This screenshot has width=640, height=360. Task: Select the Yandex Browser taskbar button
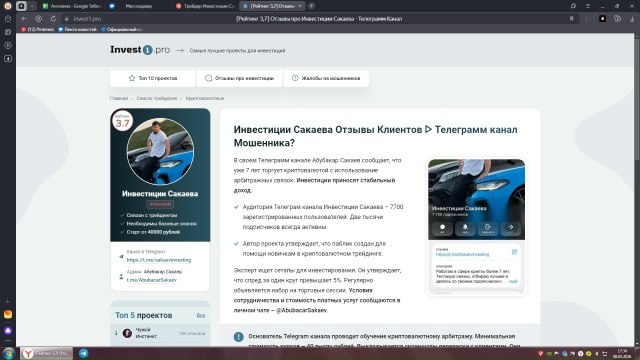pyautogui.click(x=47, y=353)
